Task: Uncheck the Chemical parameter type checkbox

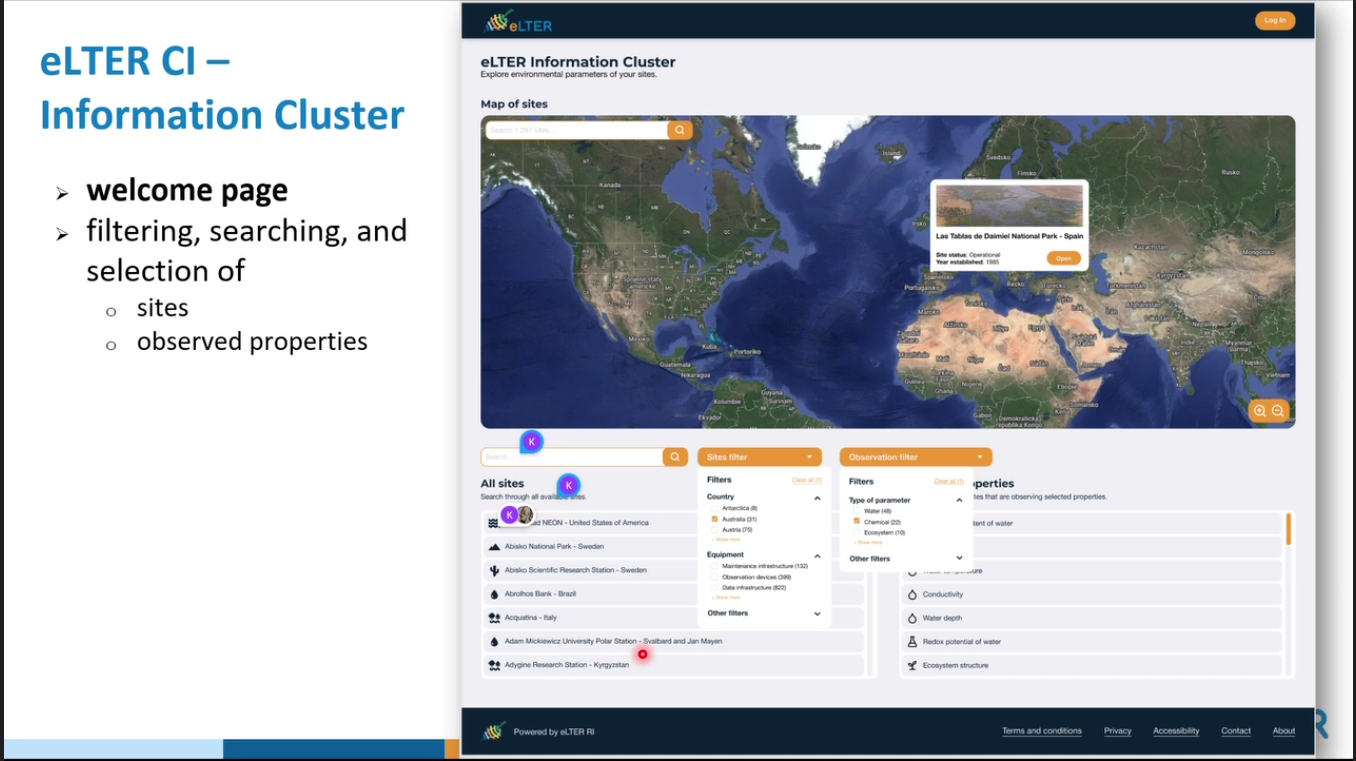Action: point(857,522)
